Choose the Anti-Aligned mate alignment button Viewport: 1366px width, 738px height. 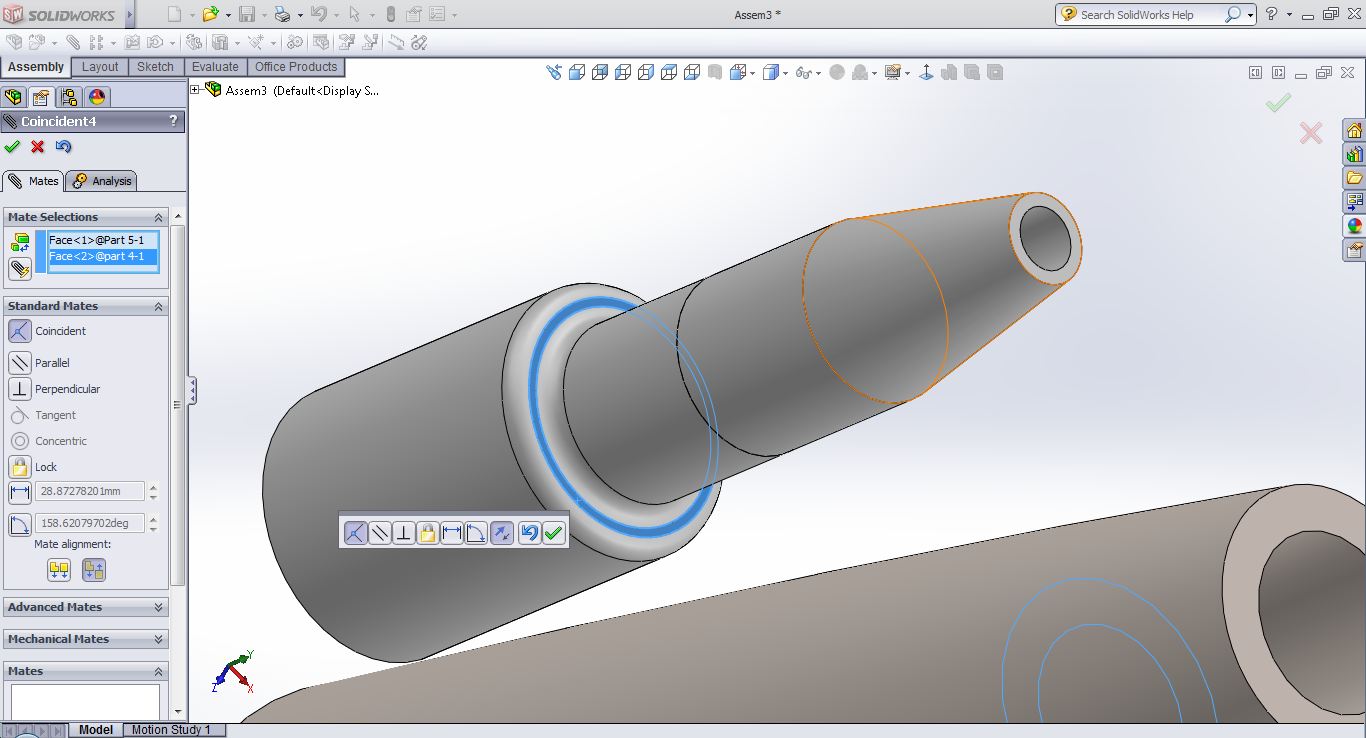[94, 570]
